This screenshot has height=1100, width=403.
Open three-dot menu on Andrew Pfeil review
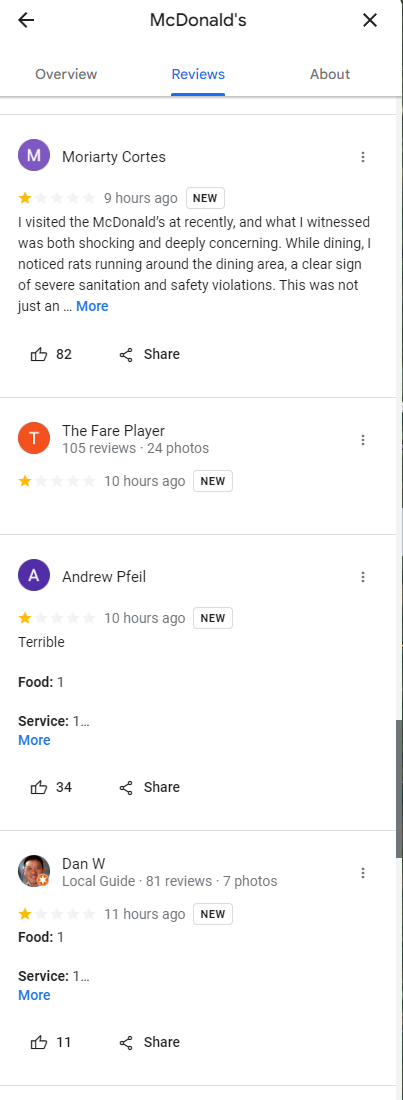point(363,577)
